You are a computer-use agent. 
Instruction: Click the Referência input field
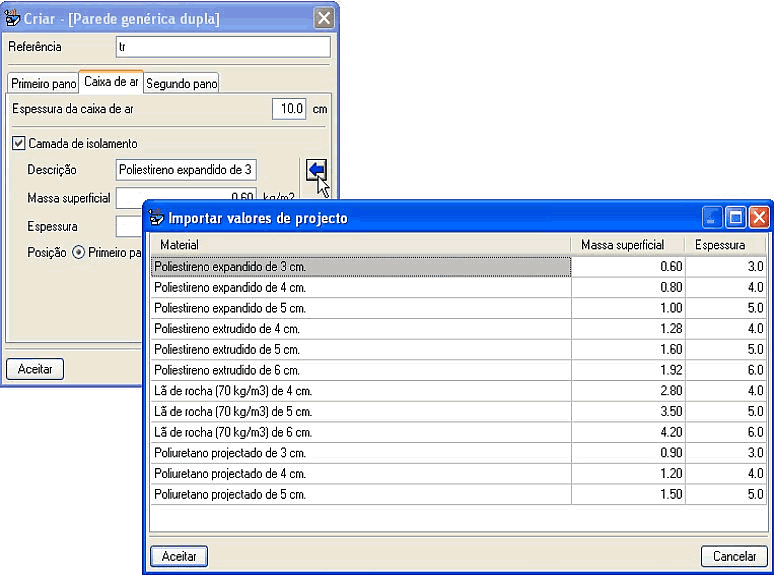[x=223, y=47]
